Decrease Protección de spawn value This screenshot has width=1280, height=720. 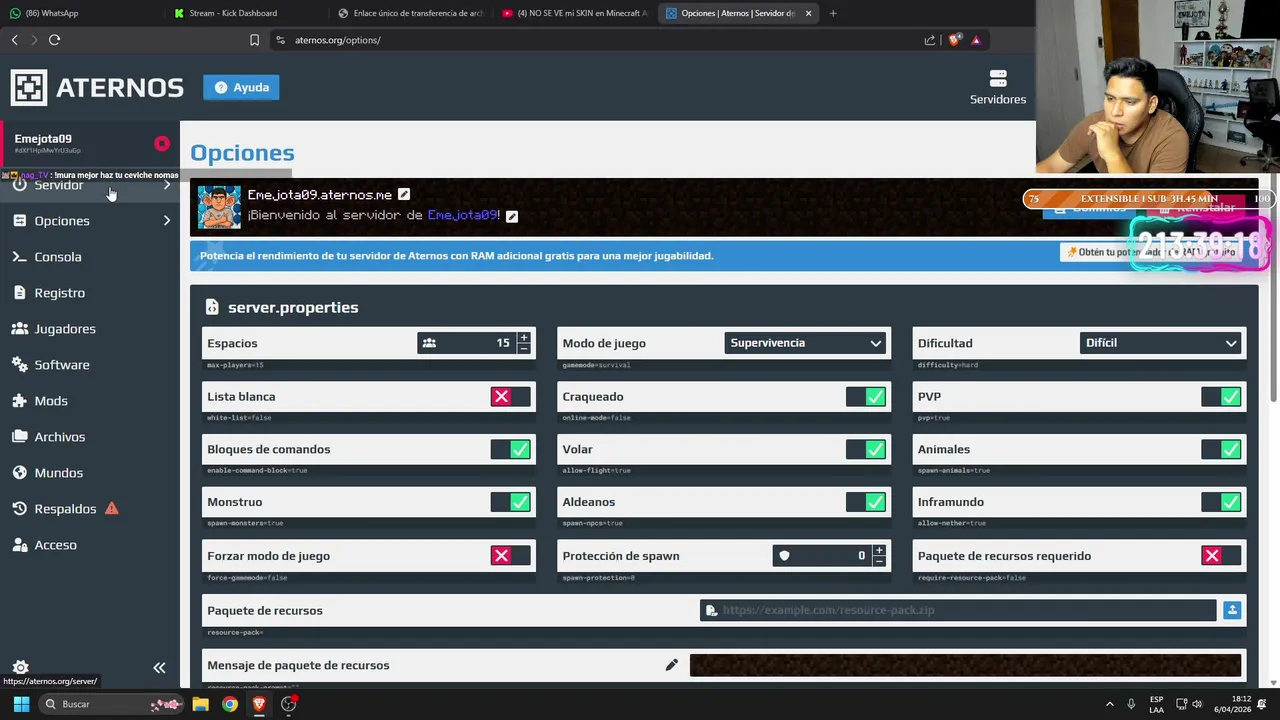[879, 562]
